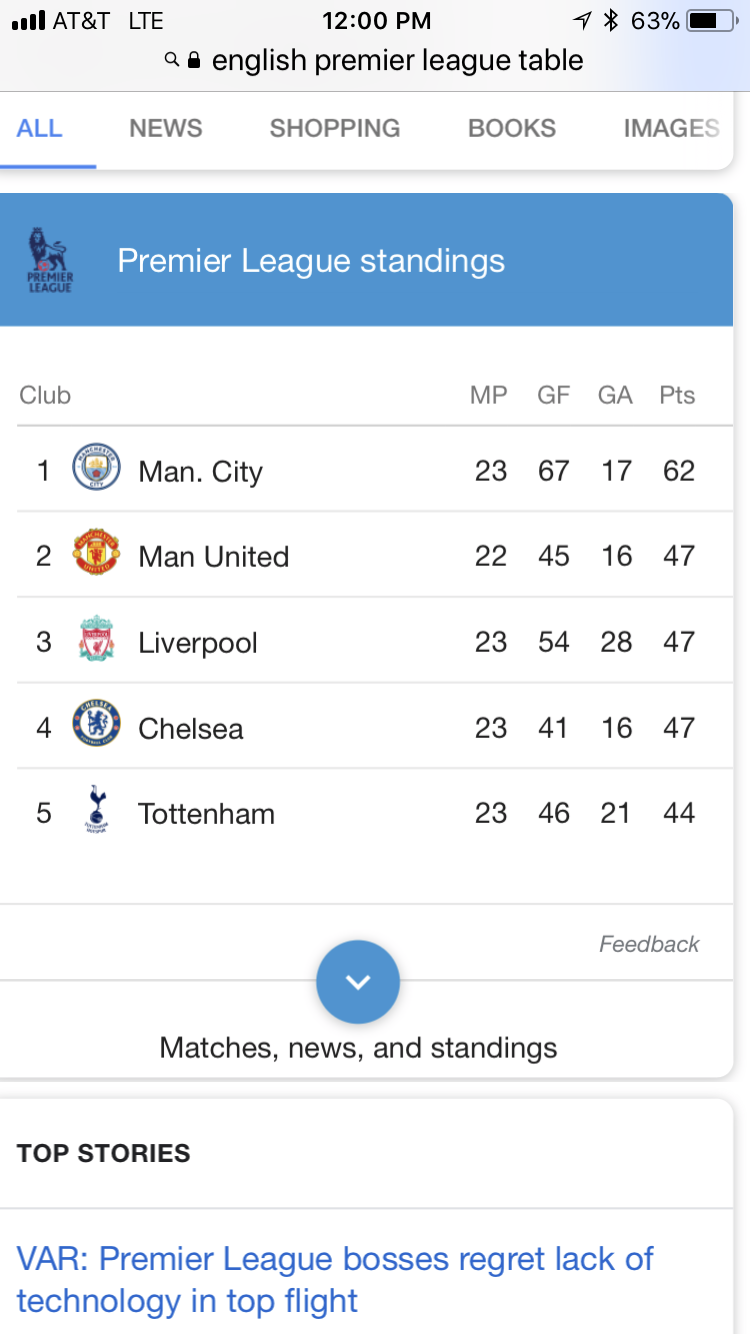The width and height of the screenshot is (750, 1334).
Task: Select the Images tab
Action: click(x=670, y=128)
